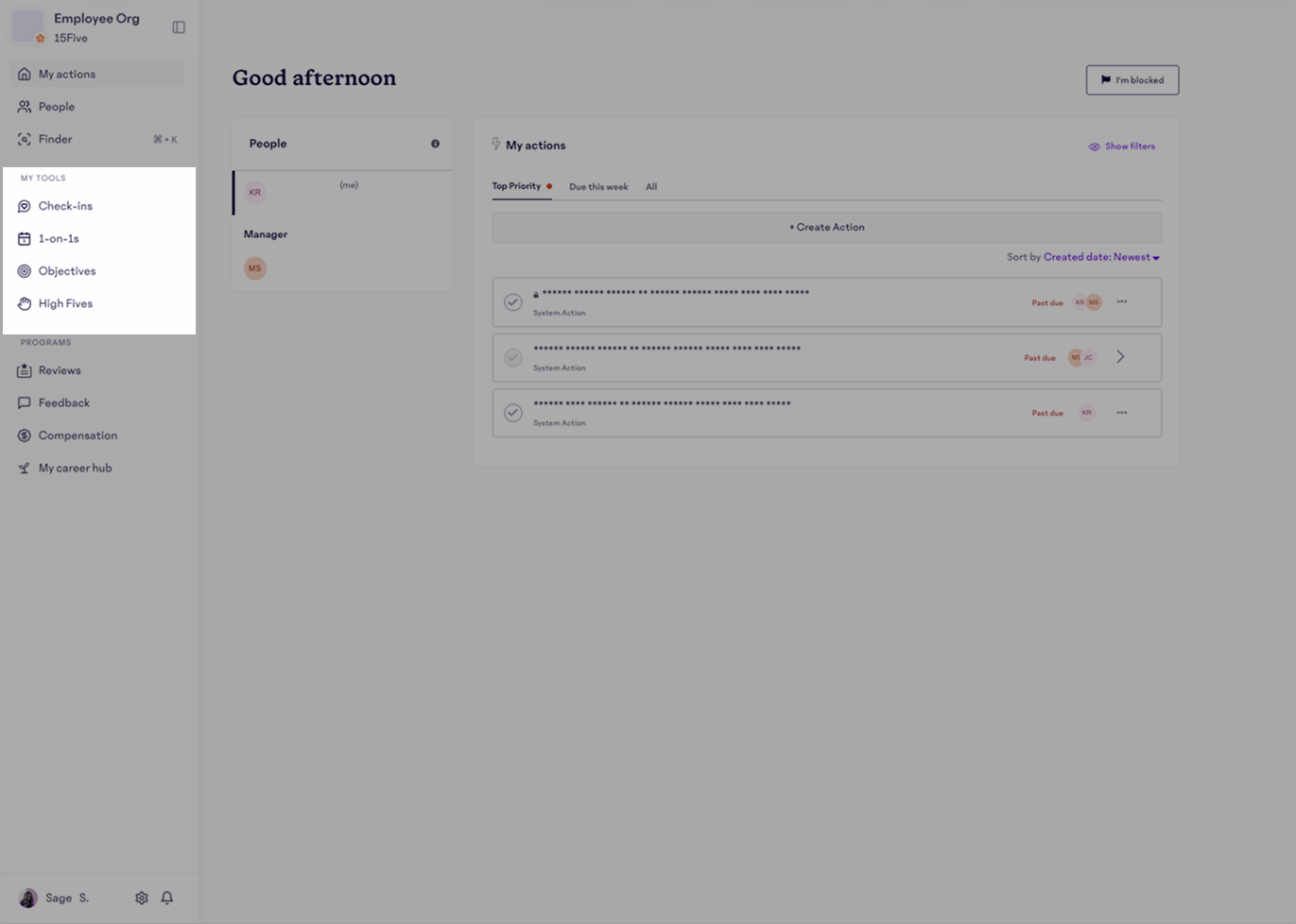Open My career hub

coord(74,467)
